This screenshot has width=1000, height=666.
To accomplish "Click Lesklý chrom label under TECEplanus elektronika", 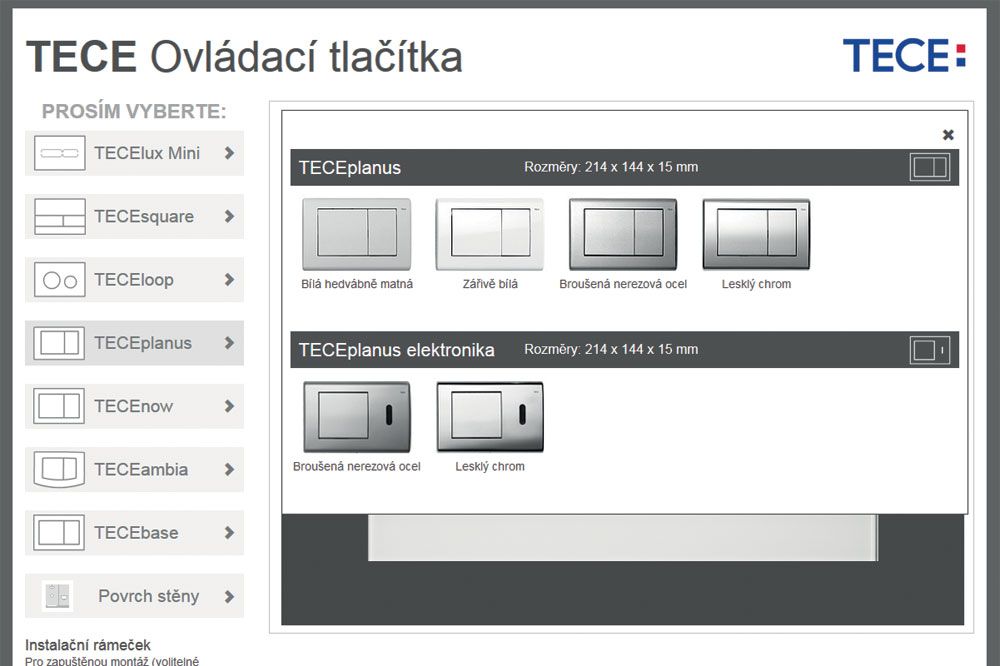I will point(490,466).
